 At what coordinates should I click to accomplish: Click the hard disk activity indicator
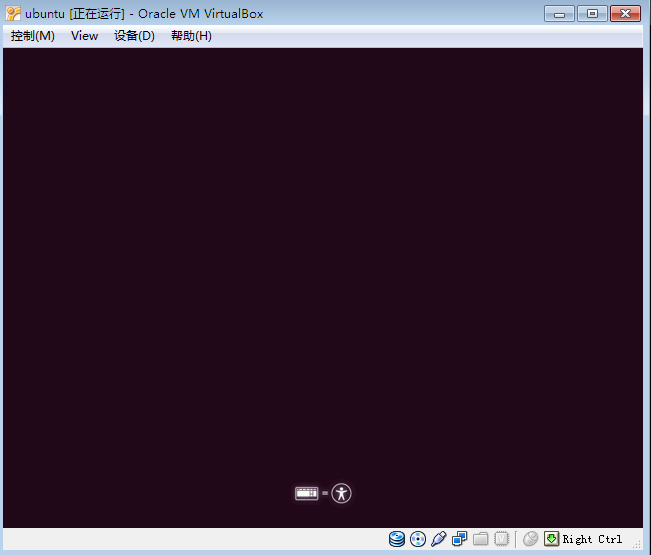tap(397, 539)
